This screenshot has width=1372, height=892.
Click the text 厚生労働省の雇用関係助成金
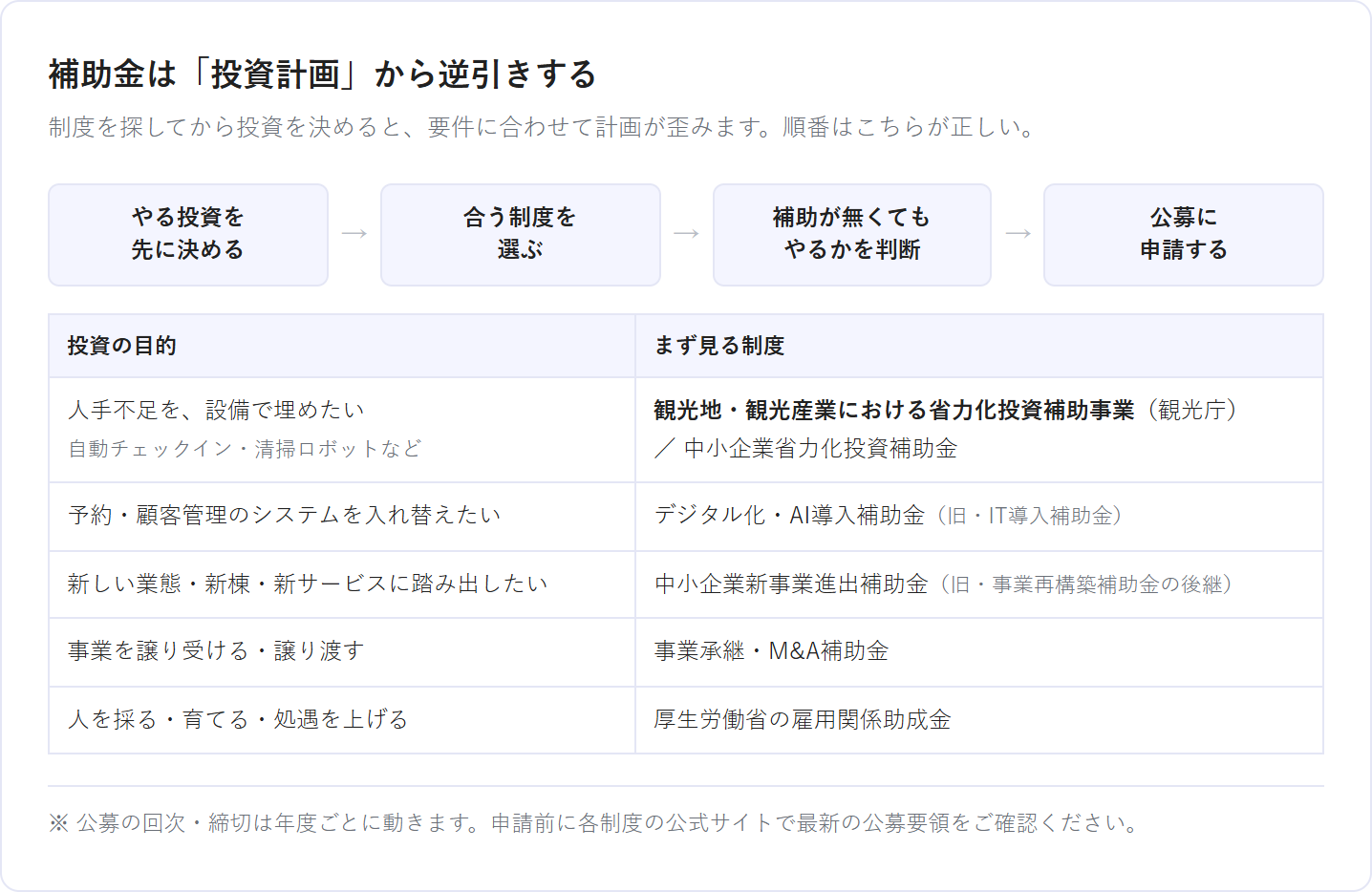tap(803, 720)
